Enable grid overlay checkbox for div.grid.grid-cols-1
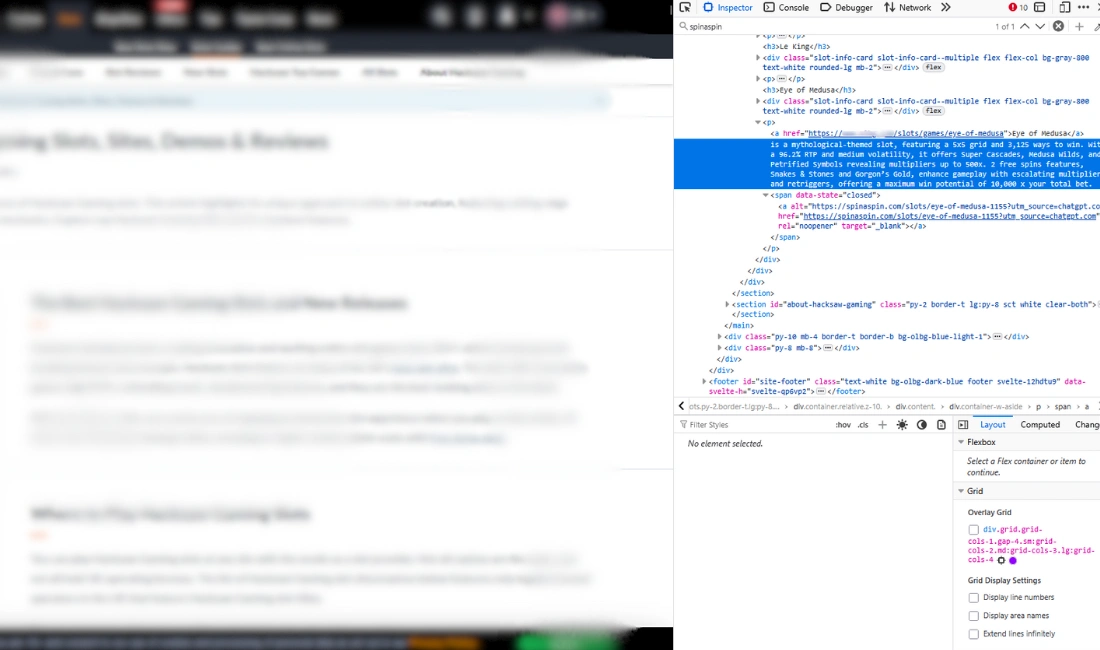The width and height of the screenshot is (1100, 650). point(974,530)
